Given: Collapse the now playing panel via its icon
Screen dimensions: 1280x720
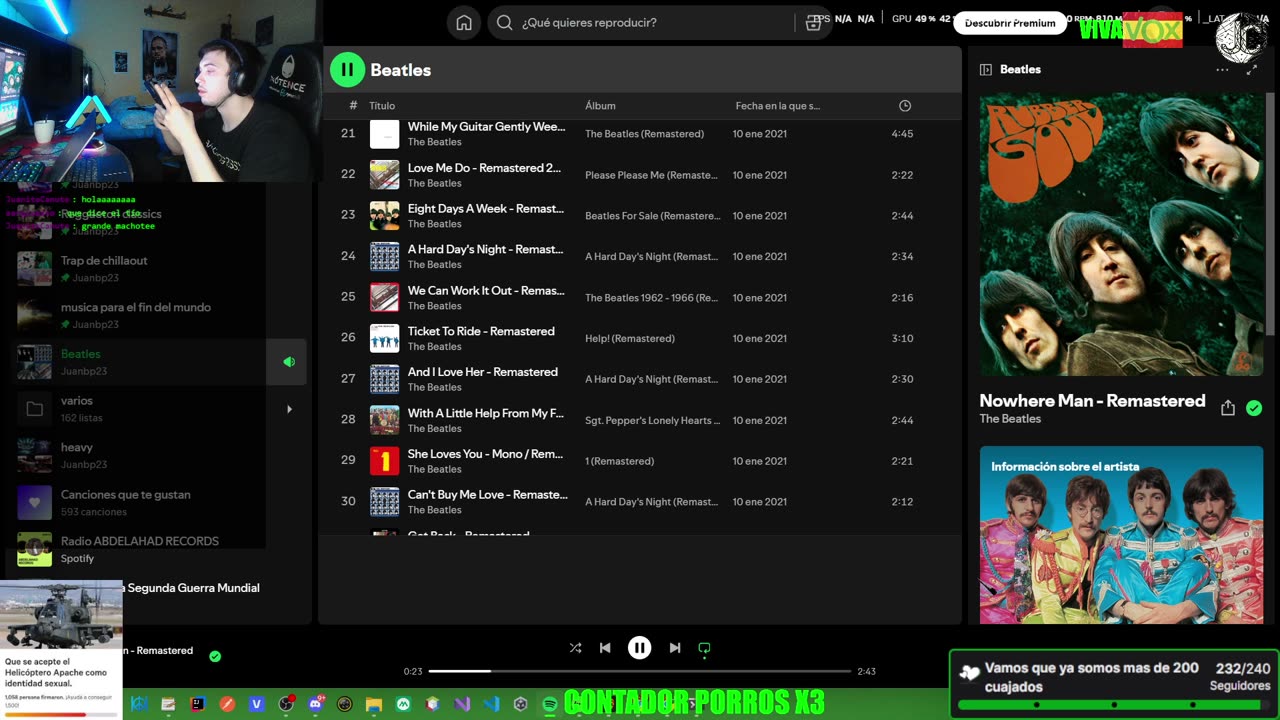Looking at the screenshot, I should click(986, 70).
